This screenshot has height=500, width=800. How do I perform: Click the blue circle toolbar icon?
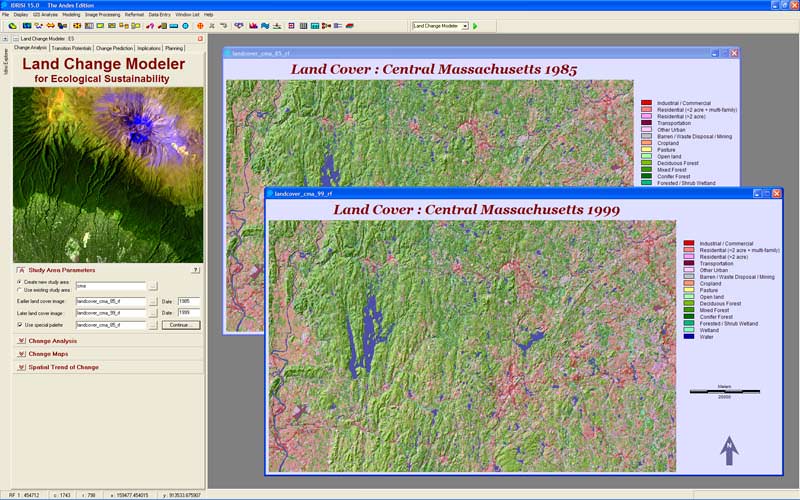click(x=186, y=26)
